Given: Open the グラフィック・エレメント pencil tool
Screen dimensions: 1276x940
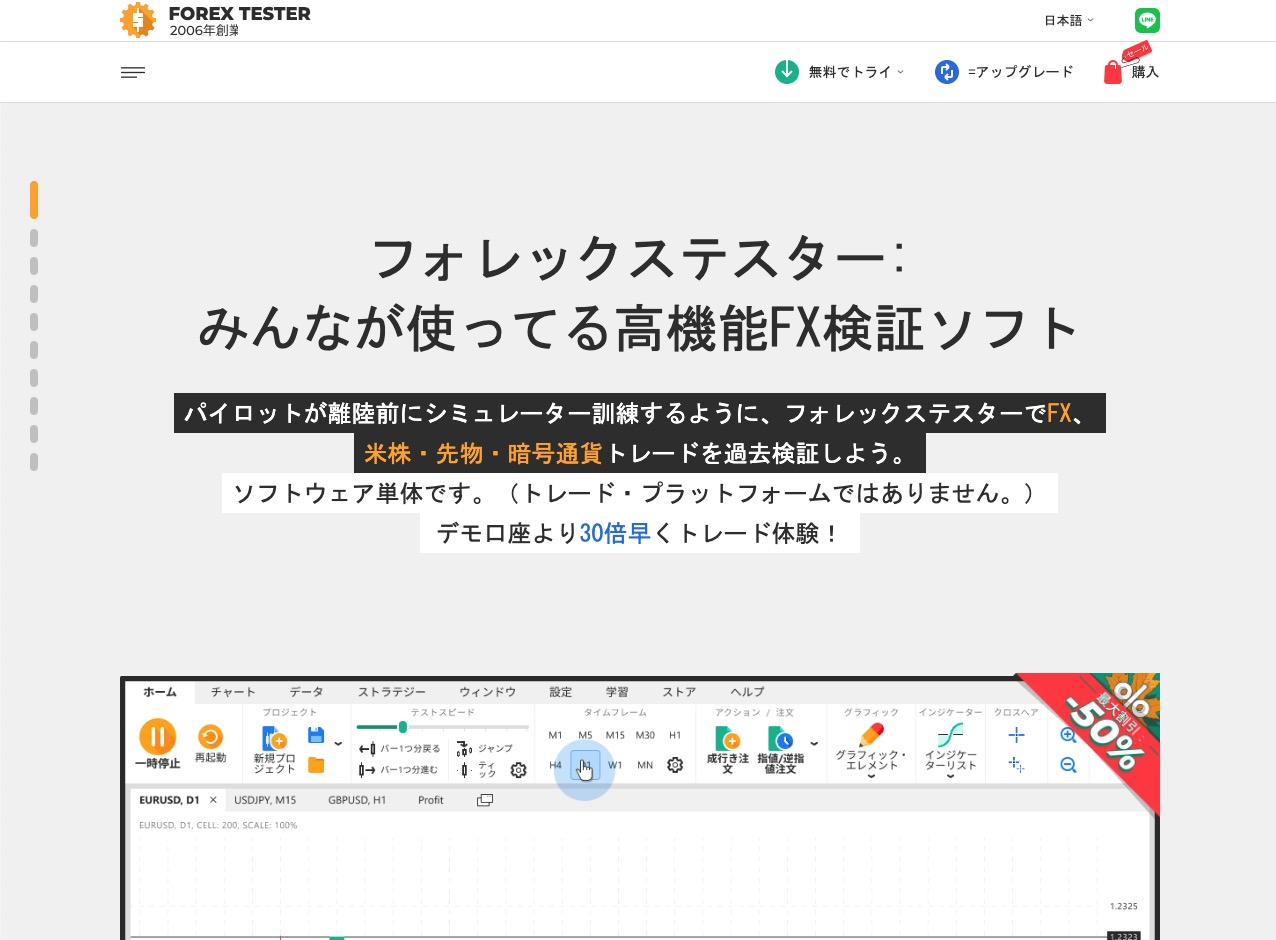Looking at the screenshot, I should [x=870, y=736].
